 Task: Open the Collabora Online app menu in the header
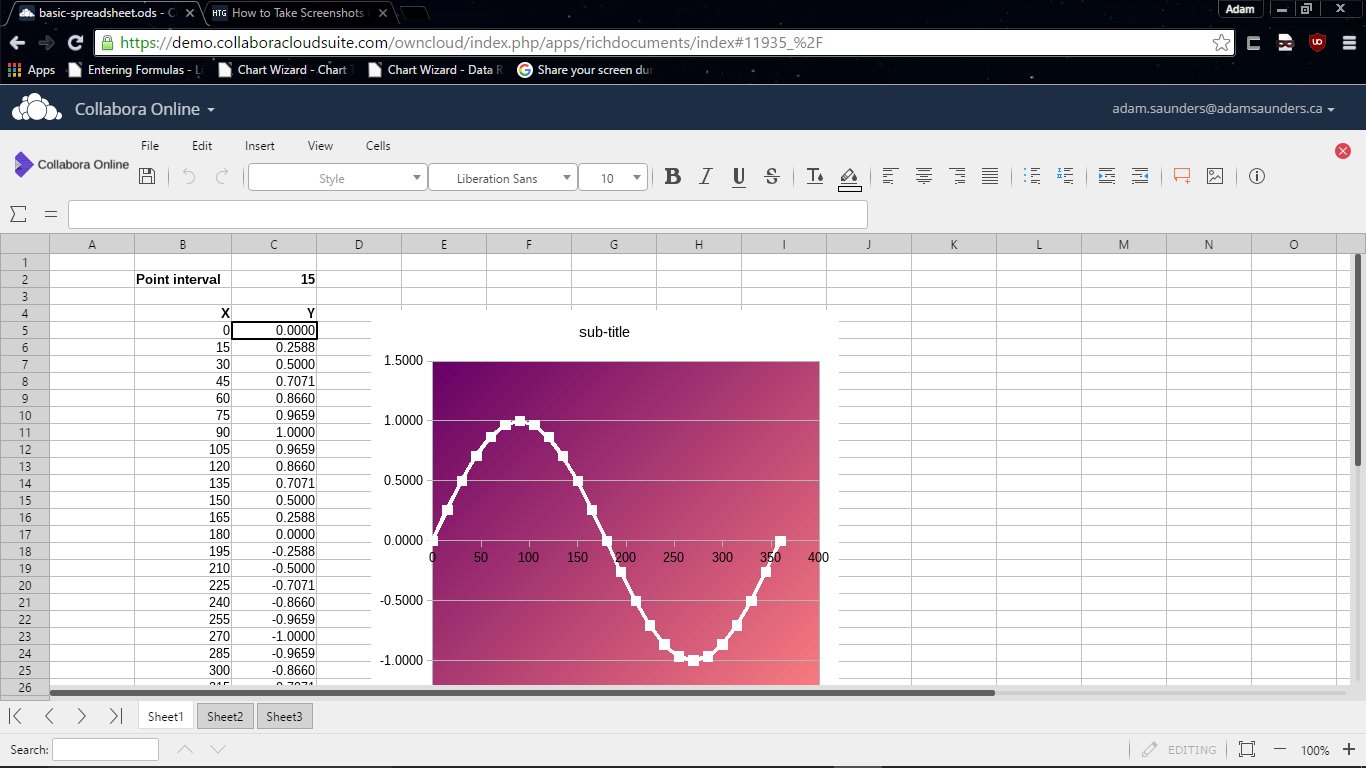(x=144, y=109)
